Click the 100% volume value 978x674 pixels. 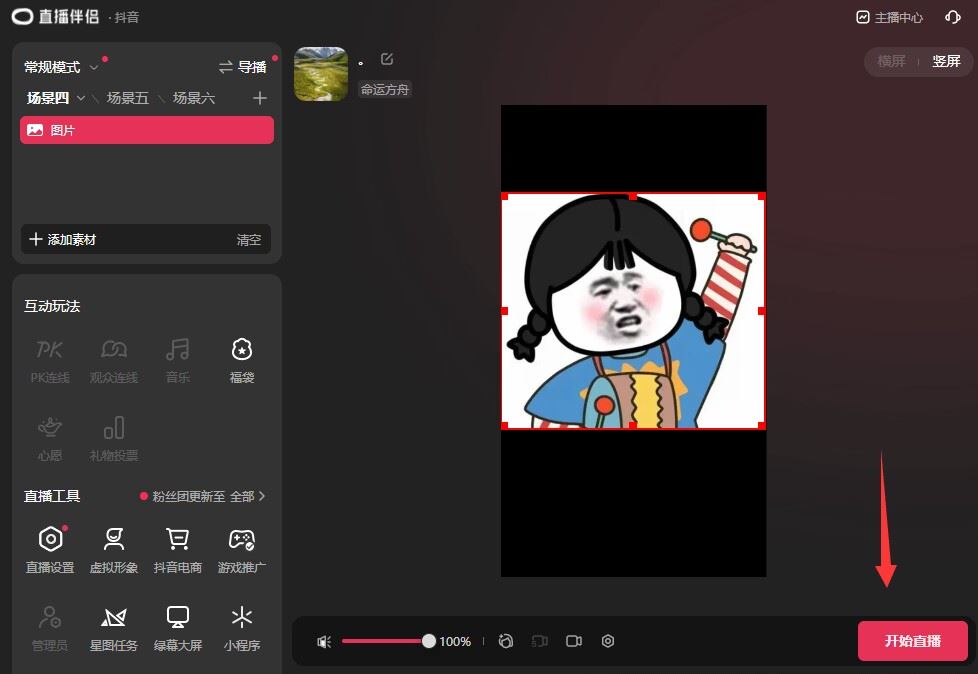pos(455,642)
